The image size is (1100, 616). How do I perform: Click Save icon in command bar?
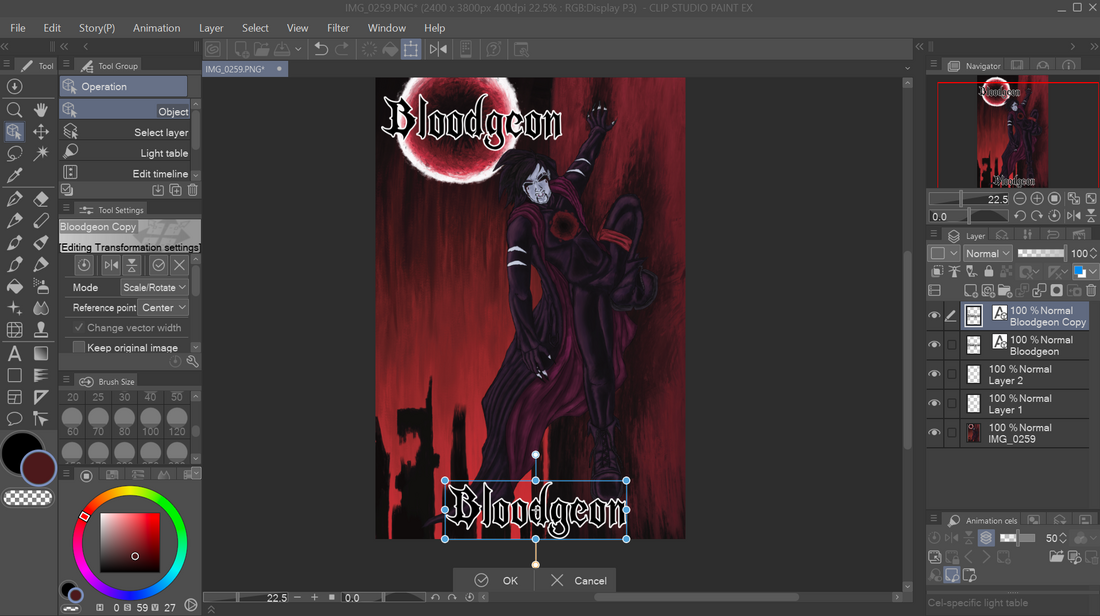click(x=282, y=49)
